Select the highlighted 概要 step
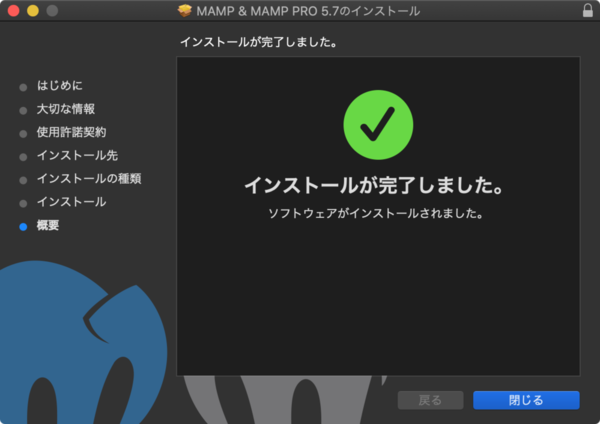 pos(48,225)
